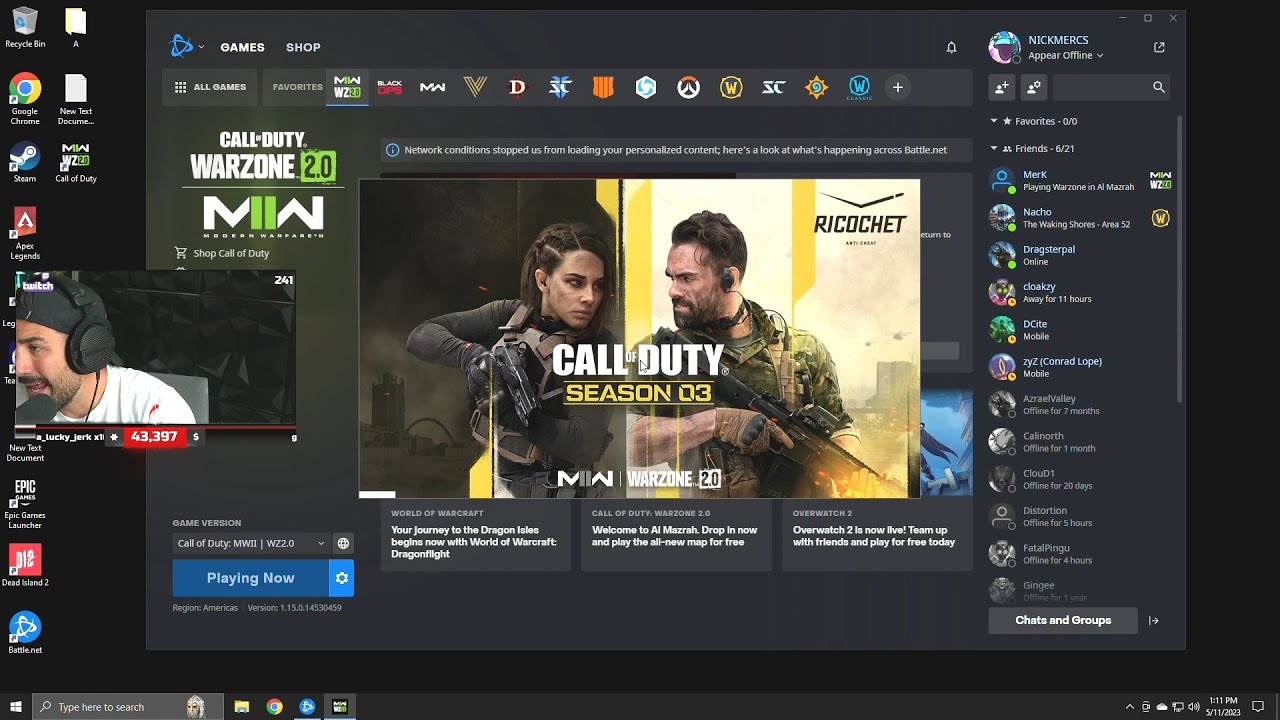The image size is (1280, 720).
Task: Collapse the Friends - 6/21 section
Action: point(994,148)
